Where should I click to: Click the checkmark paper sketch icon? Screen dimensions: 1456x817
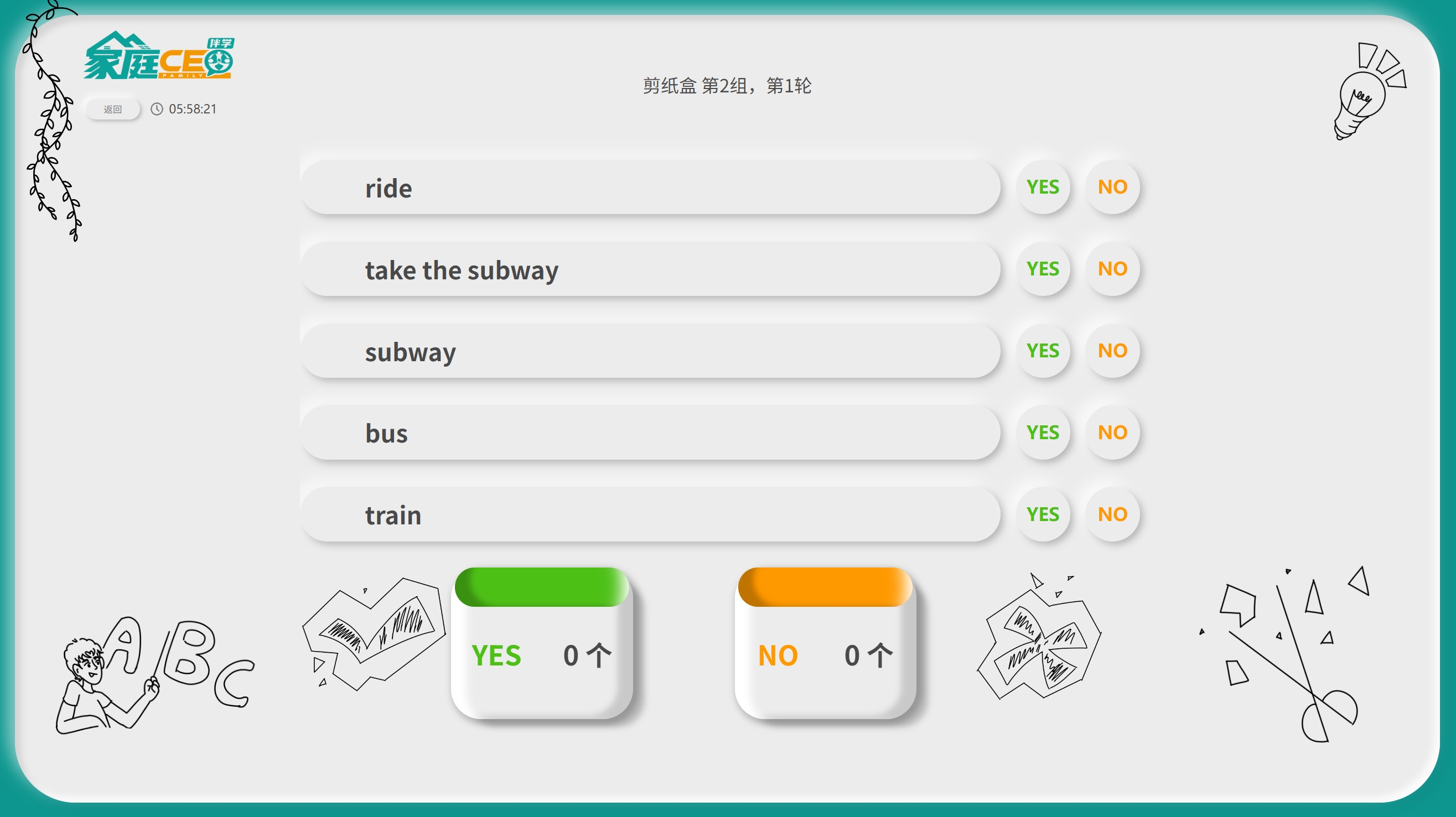coord(373,633)
